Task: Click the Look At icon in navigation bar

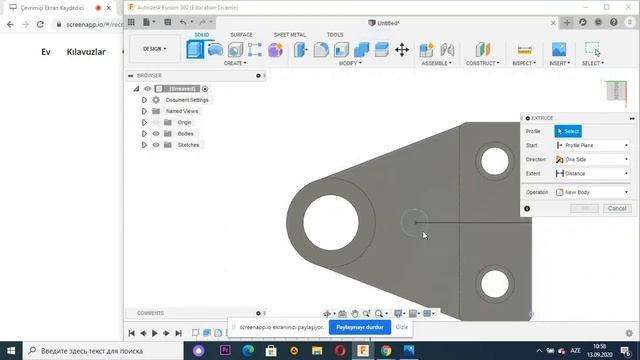Action: pos(342,313)
